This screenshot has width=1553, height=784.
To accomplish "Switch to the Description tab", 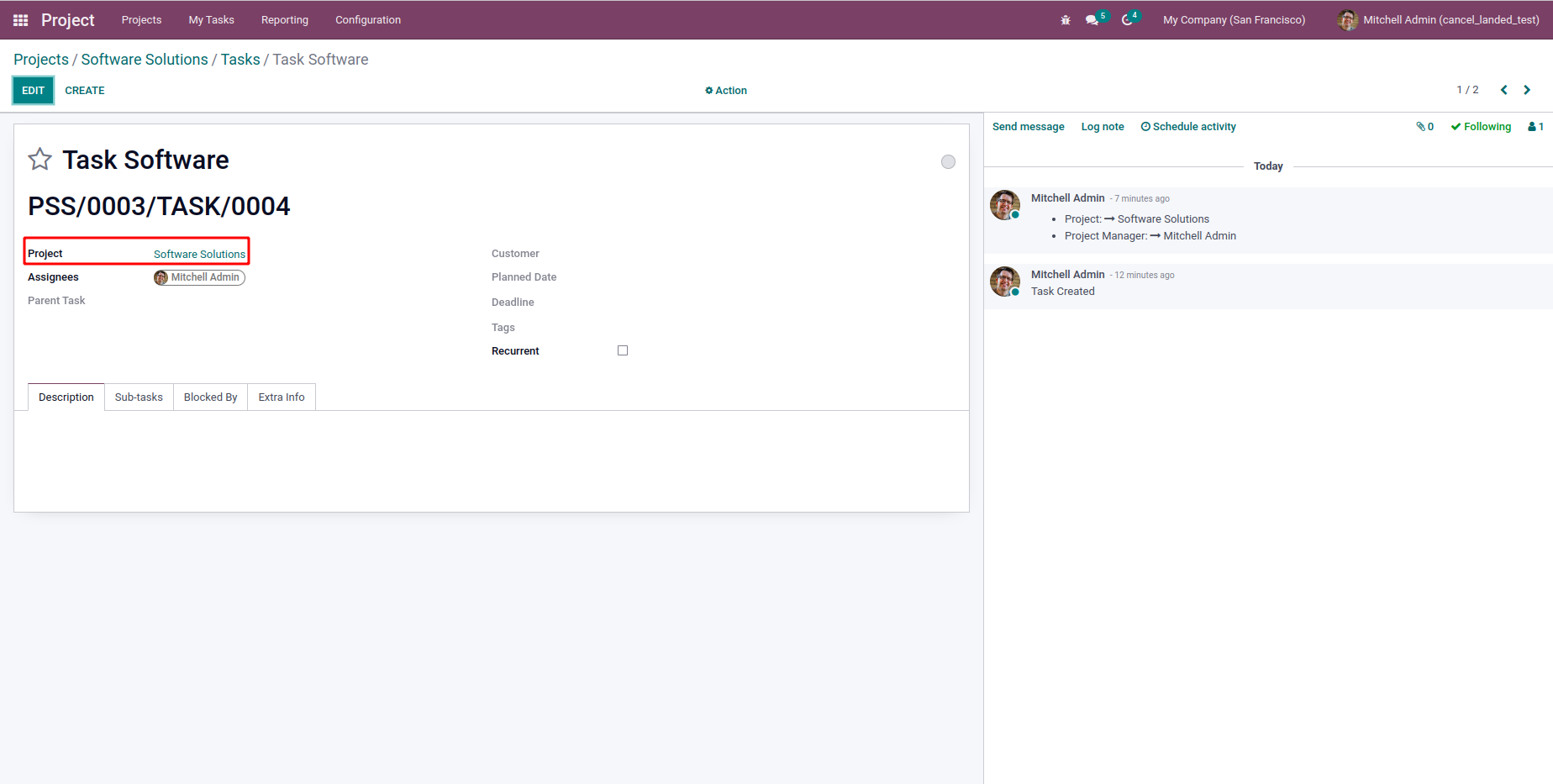I will [66, 397].
